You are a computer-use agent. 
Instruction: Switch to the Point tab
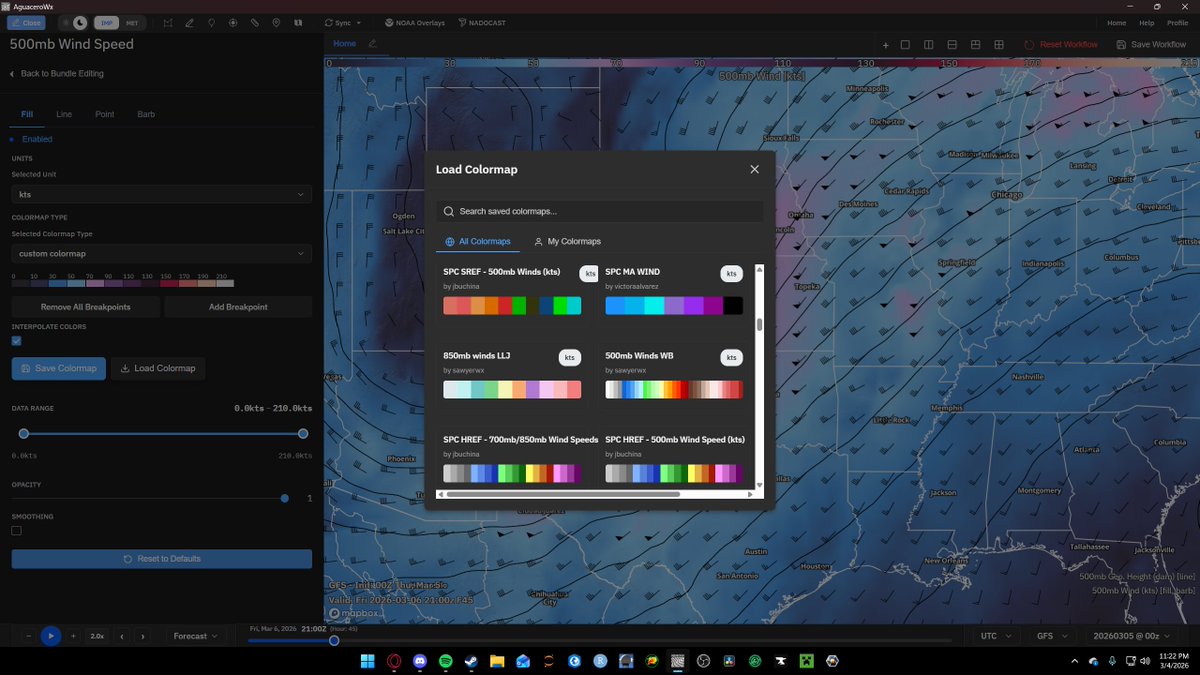[x=105, y=114]
